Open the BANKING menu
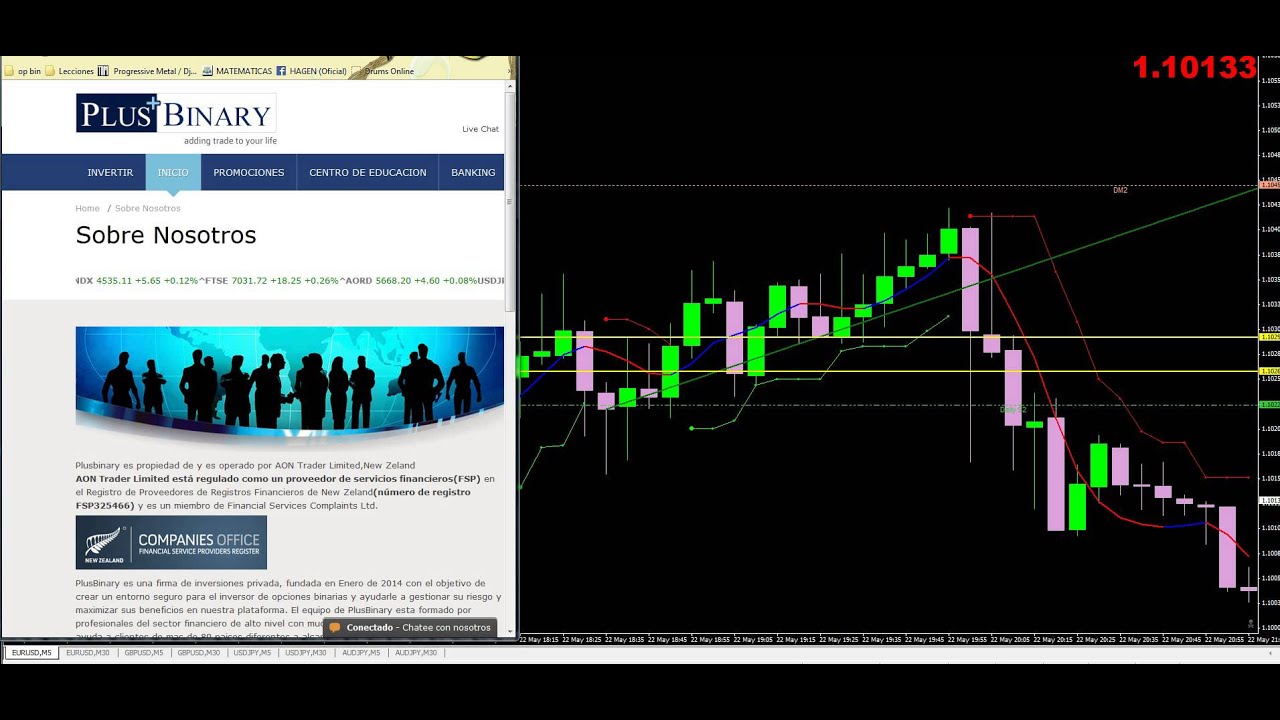1280x720 pixels. tap(473, 173)
